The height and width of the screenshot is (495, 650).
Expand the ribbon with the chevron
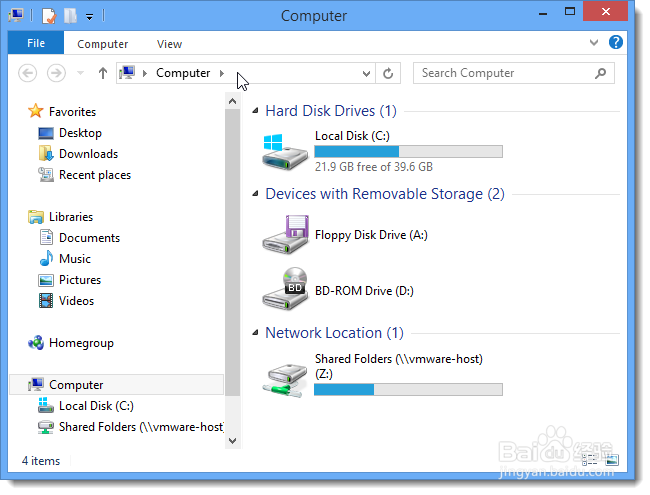click(x=594, y=42)
